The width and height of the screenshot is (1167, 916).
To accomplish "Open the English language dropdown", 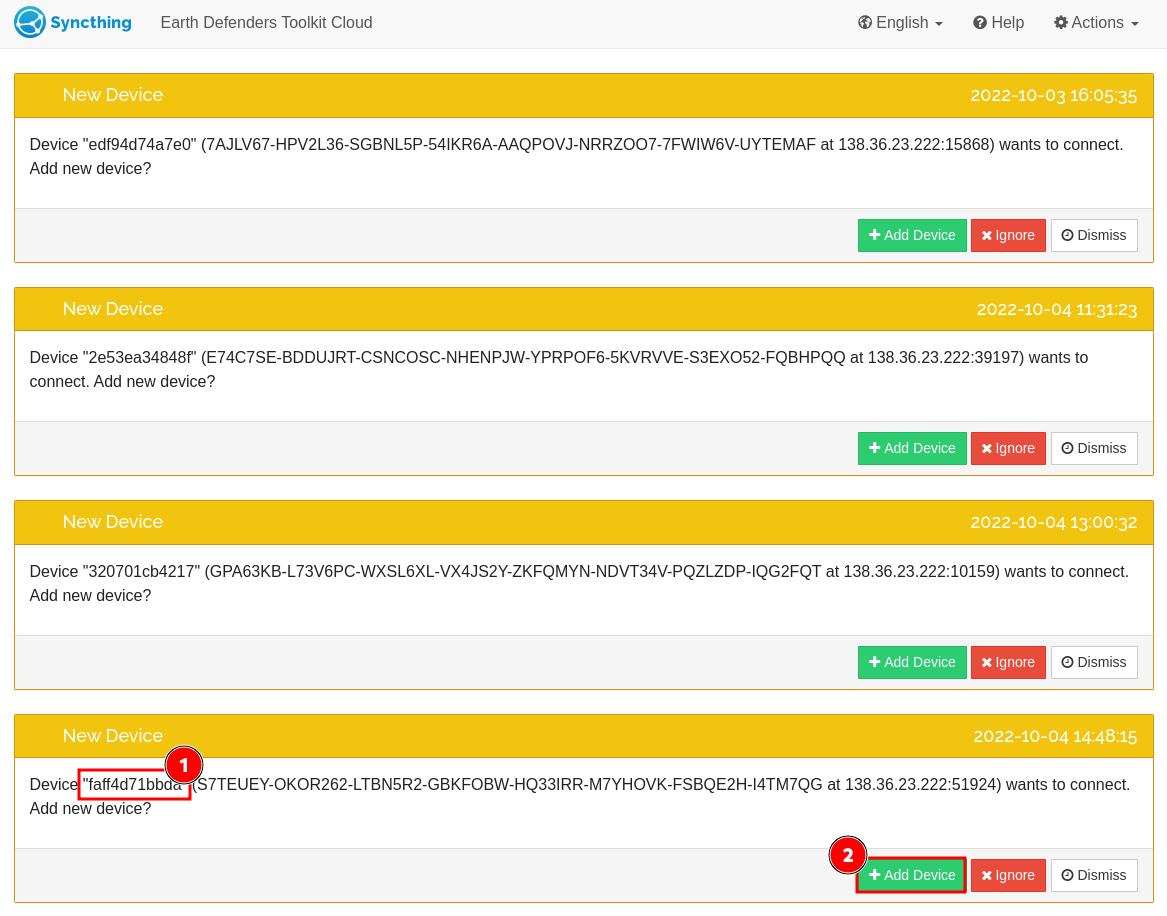I will click(x=900, y=22).
